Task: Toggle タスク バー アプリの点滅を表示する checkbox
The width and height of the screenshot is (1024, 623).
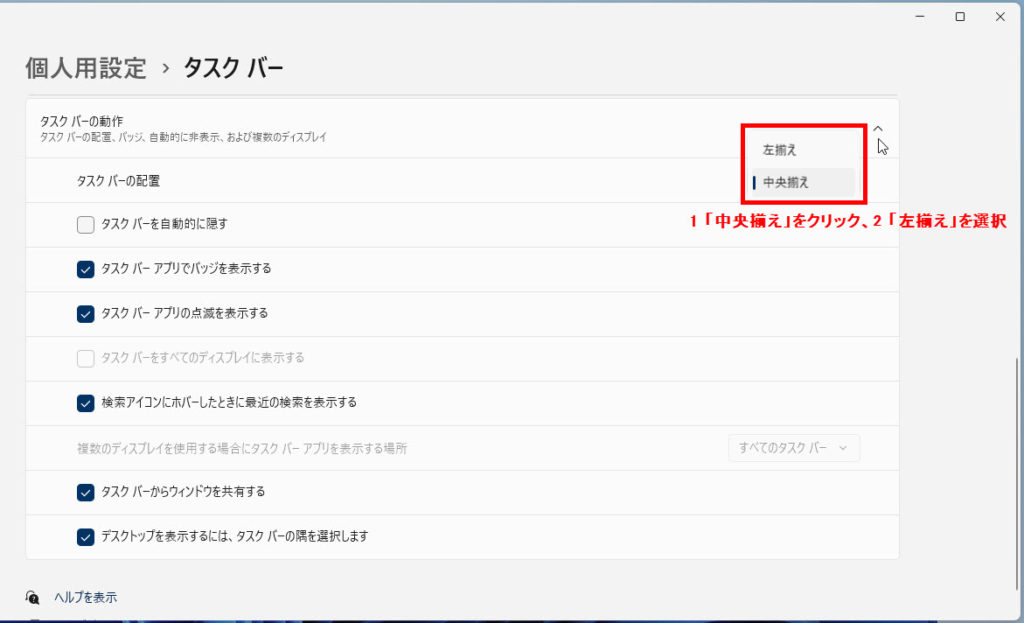Action: pos(86,313)
